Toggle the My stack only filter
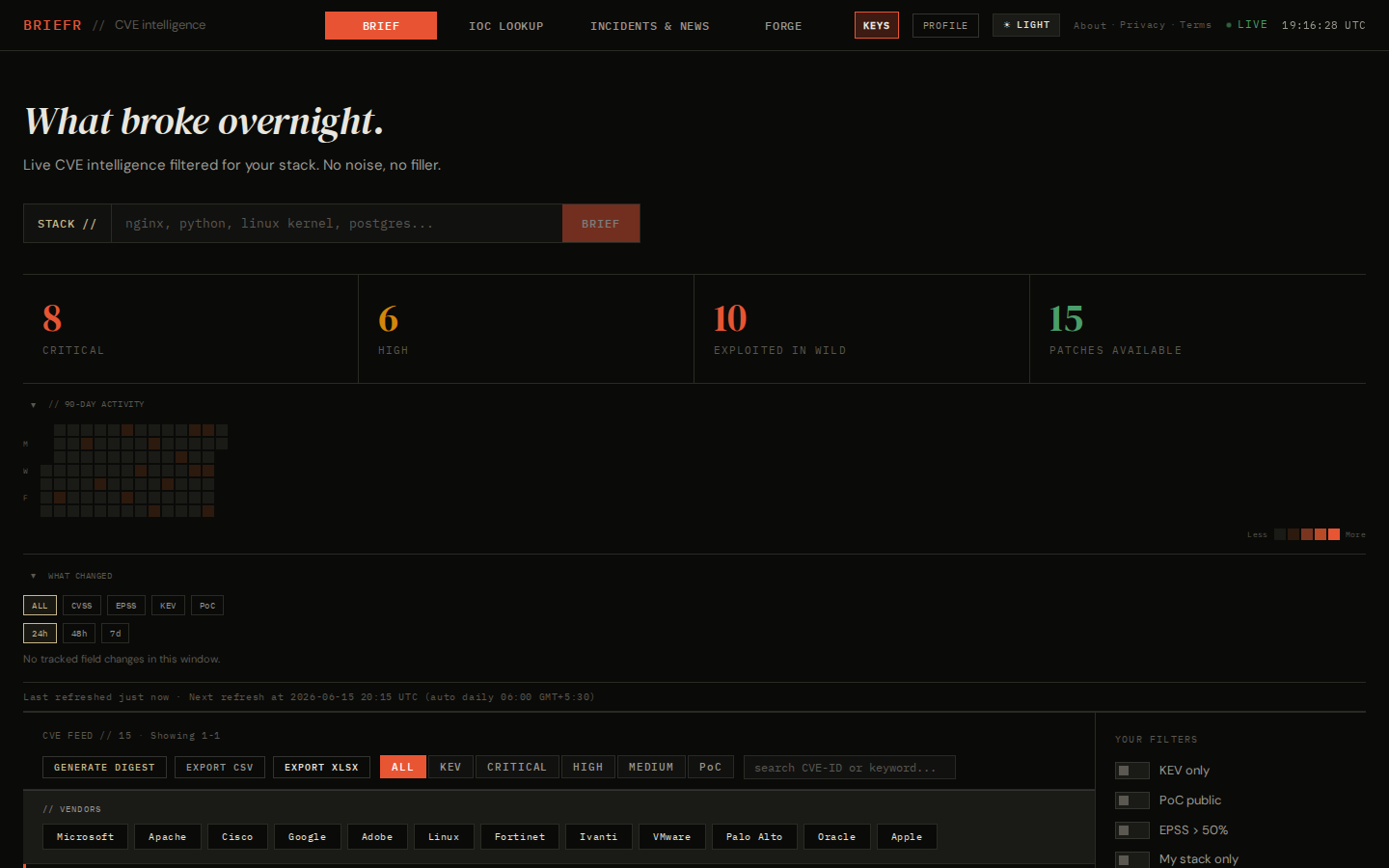1389x868 pixels. tap(1132, 859)
